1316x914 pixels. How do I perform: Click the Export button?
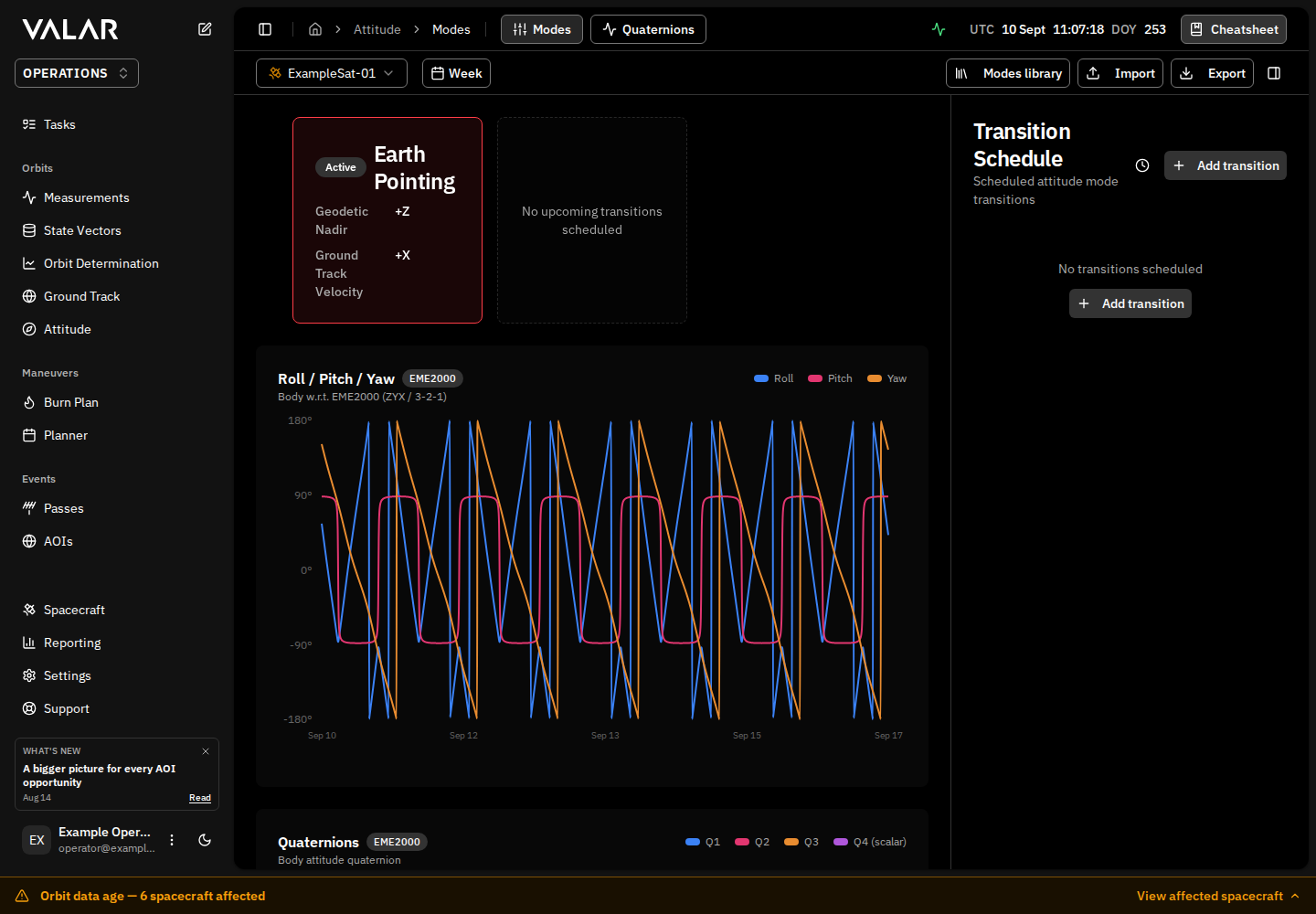pyautogui.click(x=1212, y=73)
